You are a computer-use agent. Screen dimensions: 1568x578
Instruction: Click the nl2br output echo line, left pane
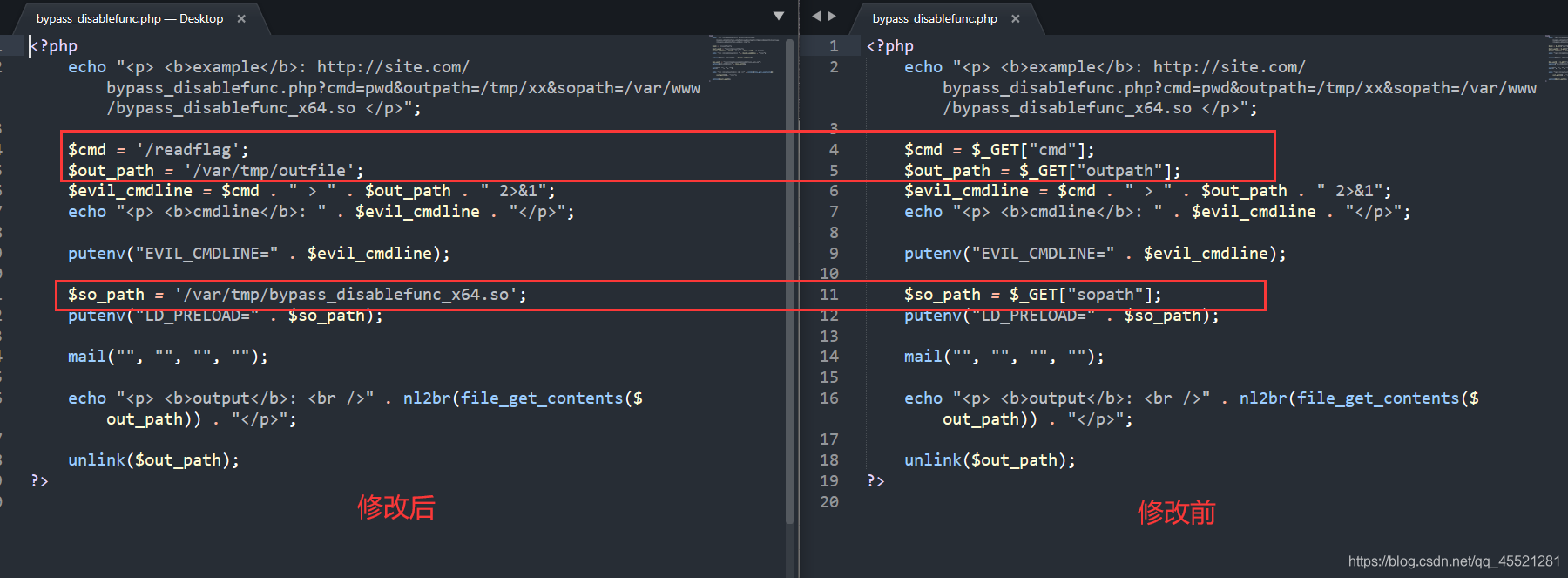point(355,409)
